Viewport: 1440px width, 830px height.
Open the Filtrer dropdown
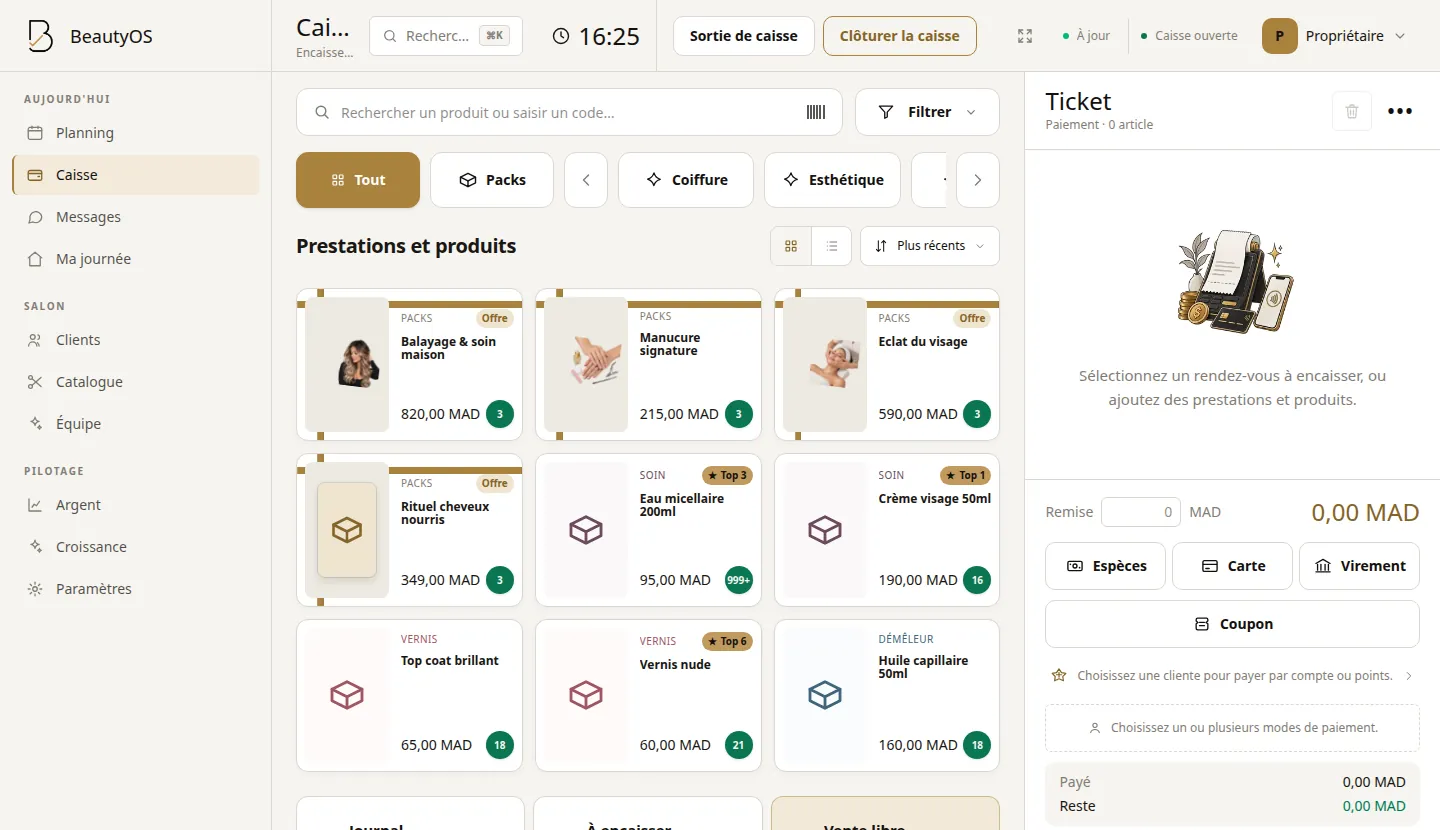[x=927, y=112]
